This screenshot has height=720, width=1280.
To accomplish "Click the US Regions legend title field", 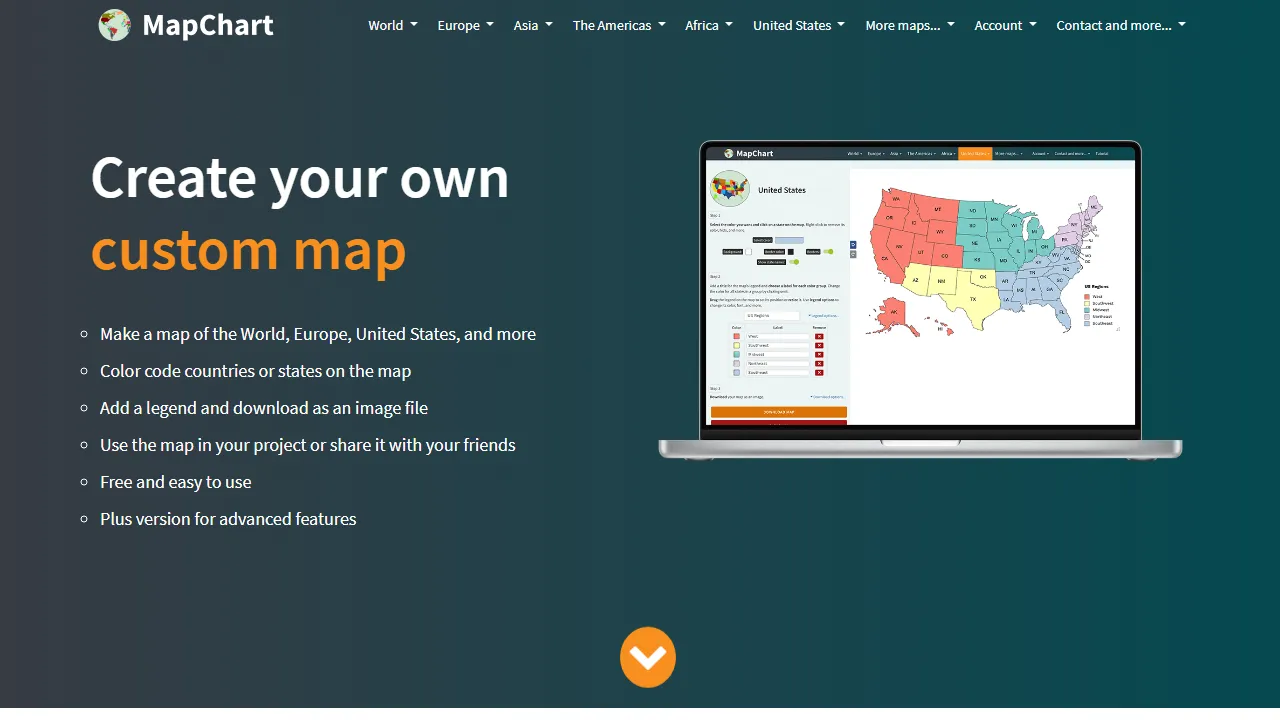I will (773, 316).
